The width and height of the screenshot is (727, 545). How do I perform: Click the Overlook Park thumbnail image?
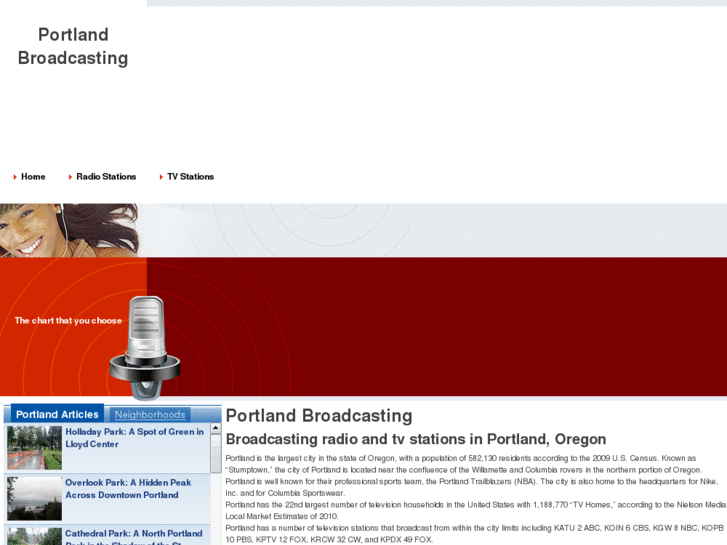[34, 499]
